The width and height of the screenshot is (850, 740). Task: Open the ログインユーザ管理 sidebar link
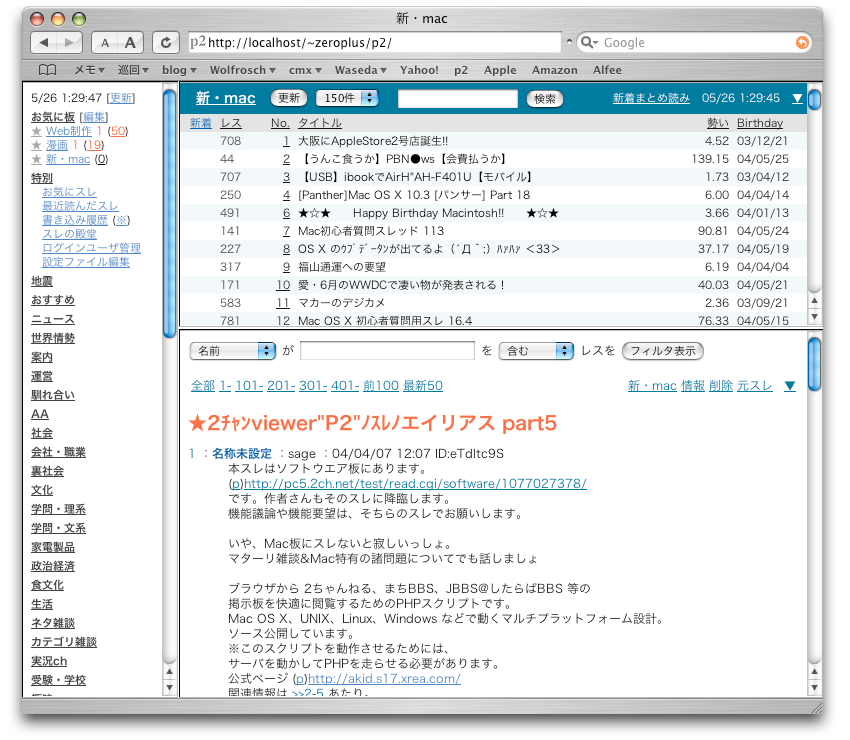click(91, 248)
